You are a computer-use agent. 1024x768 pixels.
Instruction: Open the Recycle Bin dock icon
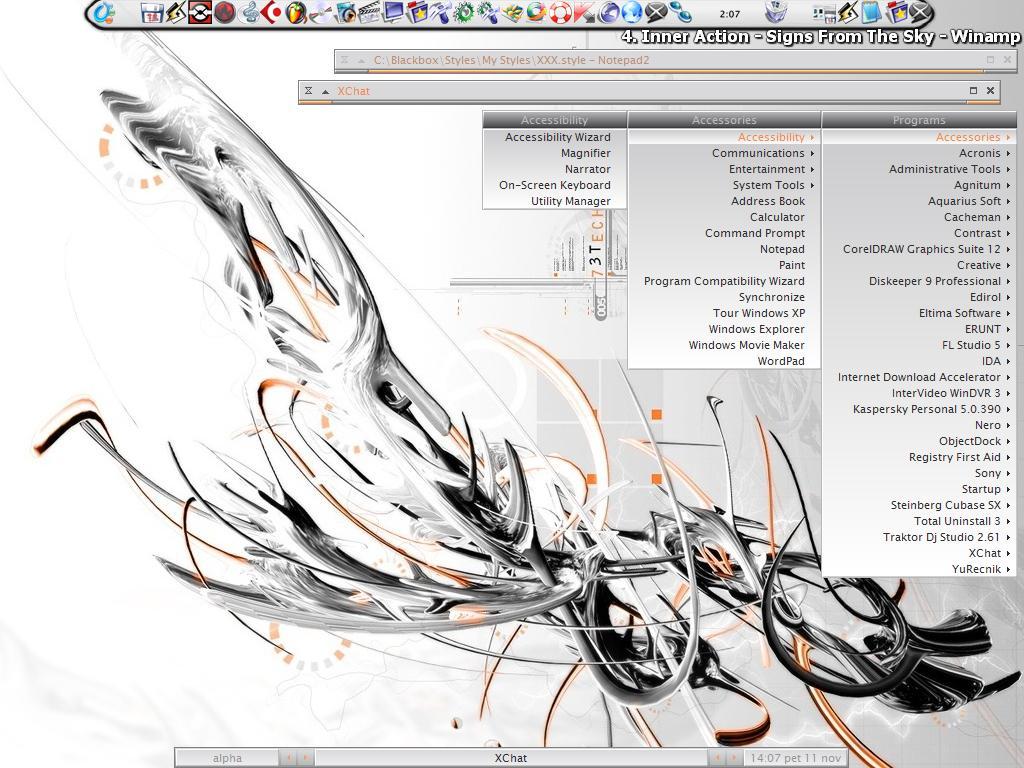click(x=776, y=12)
